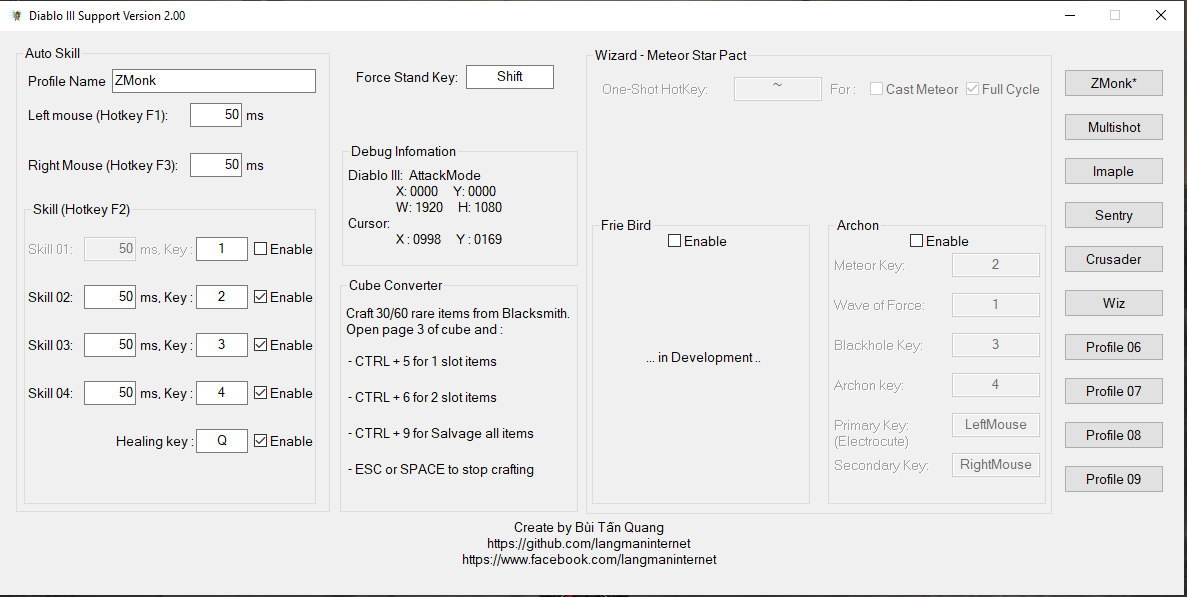Click the '... in Development ..' text

coord(703,358)
